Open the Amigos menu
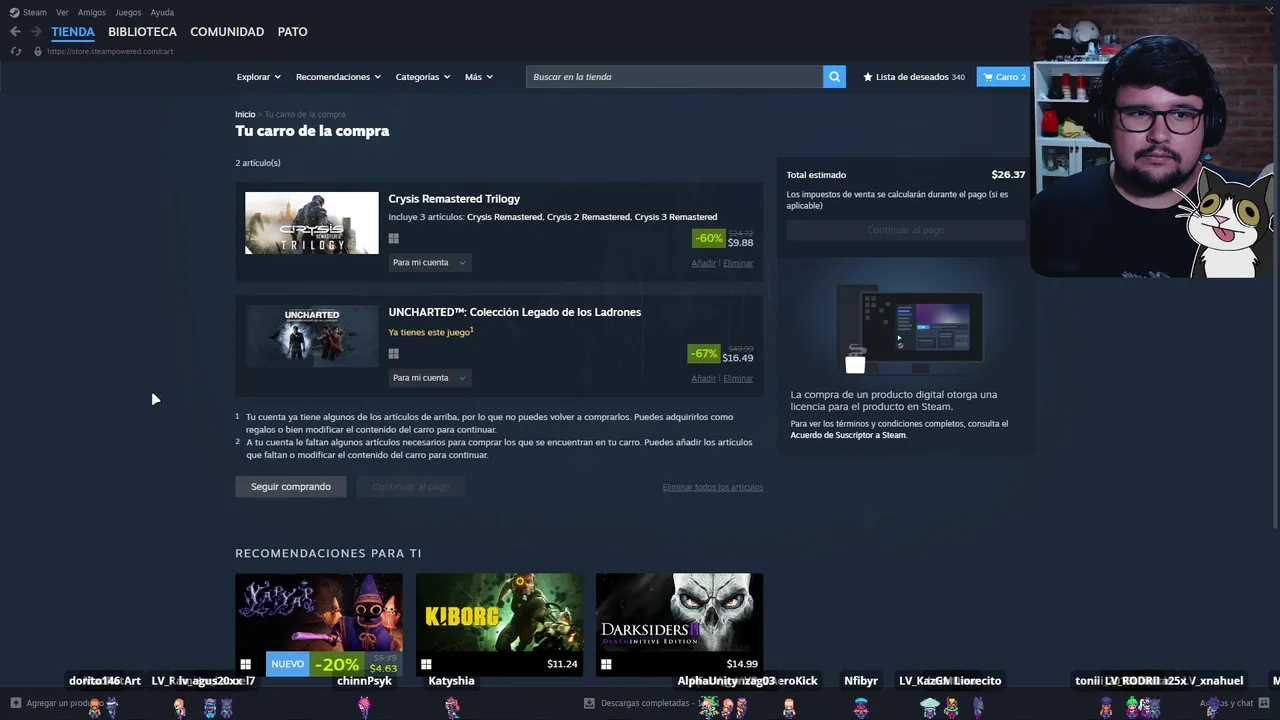The image size is (1280, 720). tap(92, 12)
